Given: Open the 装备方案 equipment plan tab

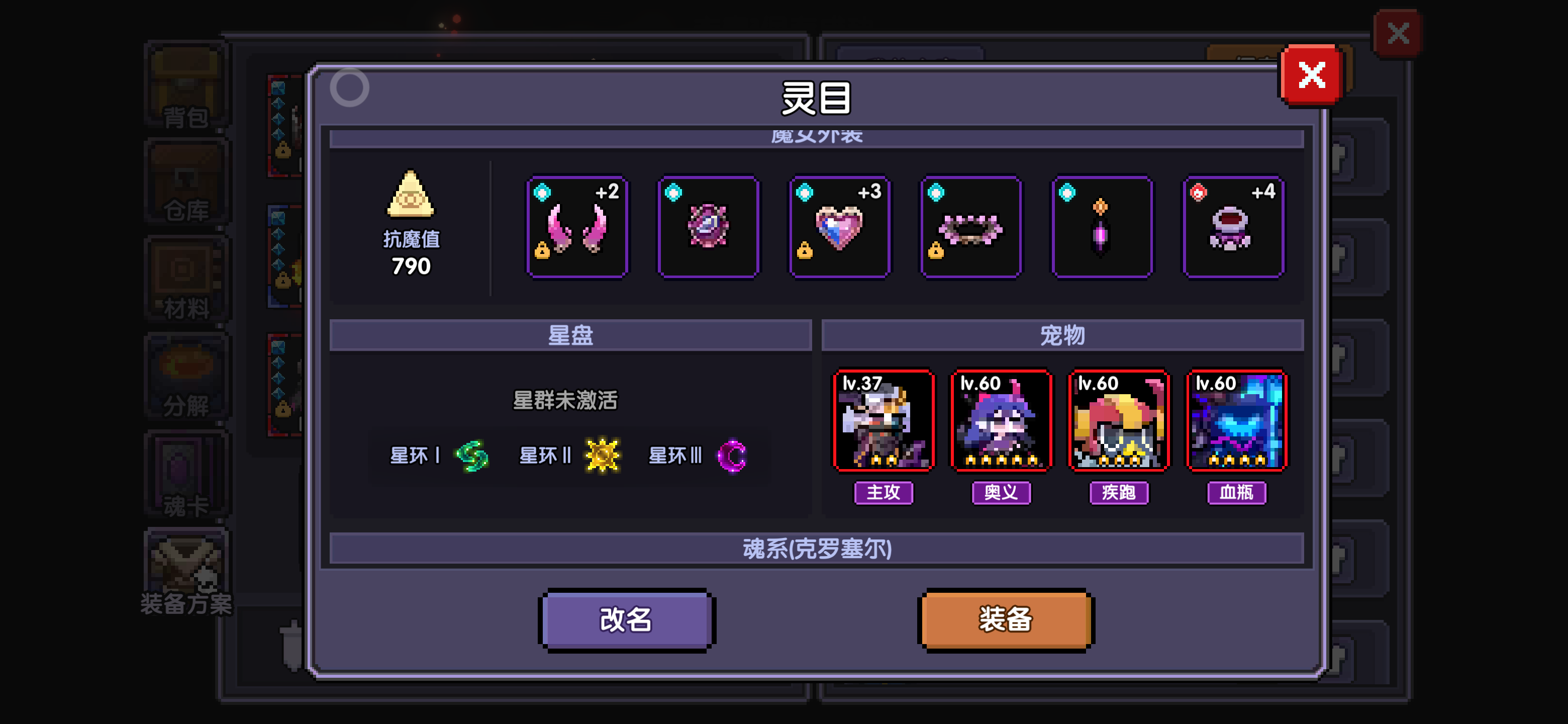Looking at the screenshot, I should pyautogui.click(x=186, y=572).
